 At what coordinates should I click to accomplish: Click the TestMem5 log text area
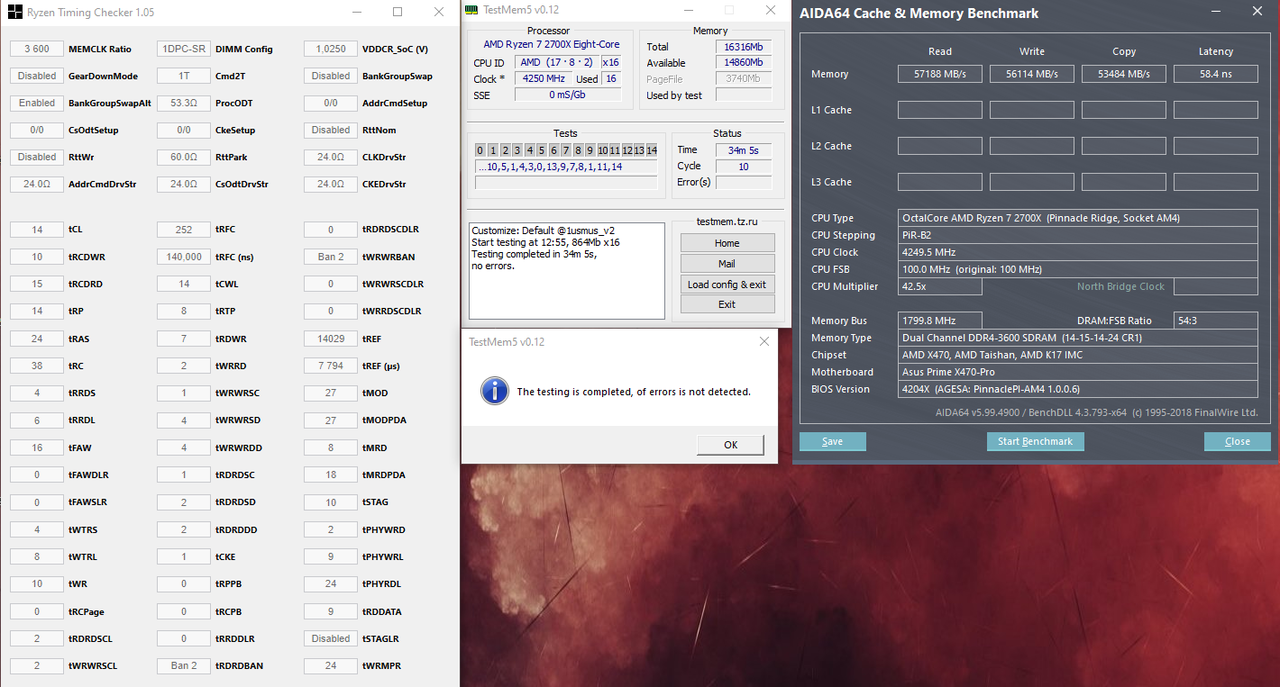(566, 271)
